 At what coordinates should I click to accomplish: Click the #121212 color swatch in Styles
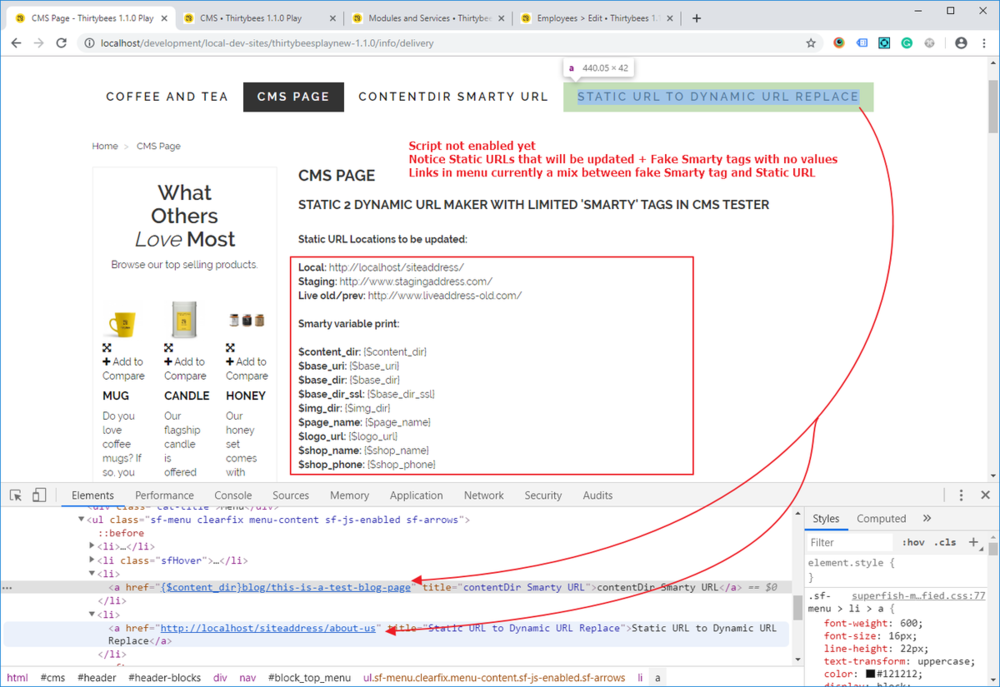coord(871,674)
